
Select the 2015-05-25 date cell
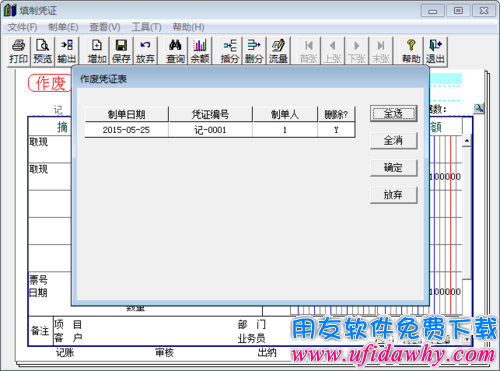[126, 130]
